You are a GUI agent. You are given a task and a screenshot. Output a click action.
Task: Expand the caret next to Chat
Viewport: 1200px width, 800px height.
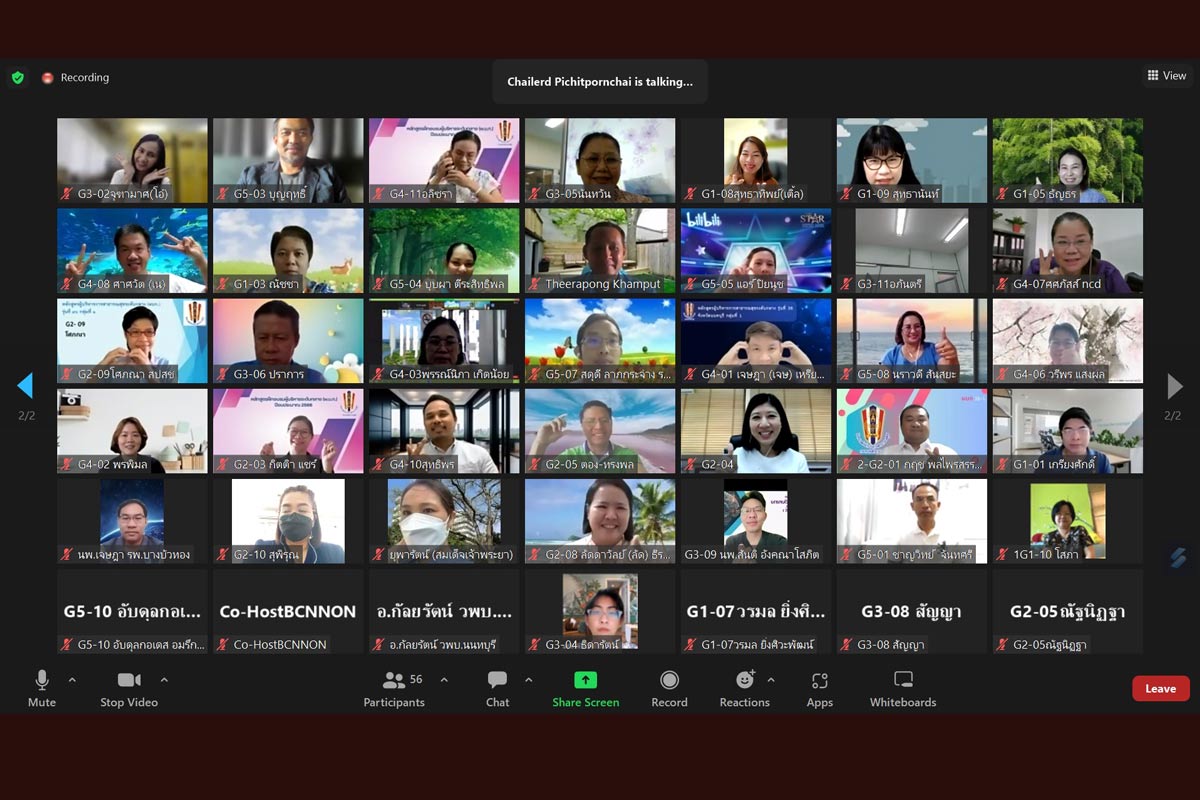pos(528,680)
